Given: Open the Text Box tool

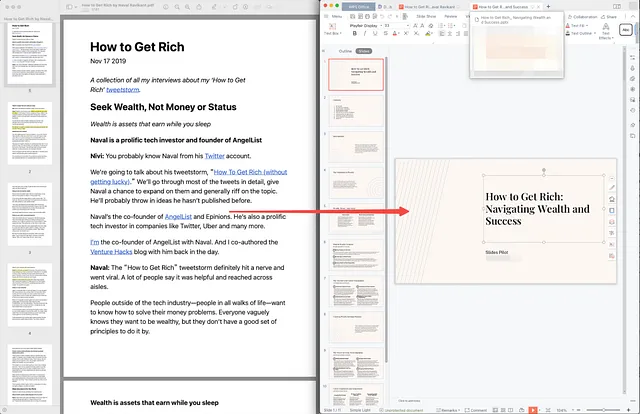Looking at the screenshot, I should pyautogui.click(x=332, y=29).
